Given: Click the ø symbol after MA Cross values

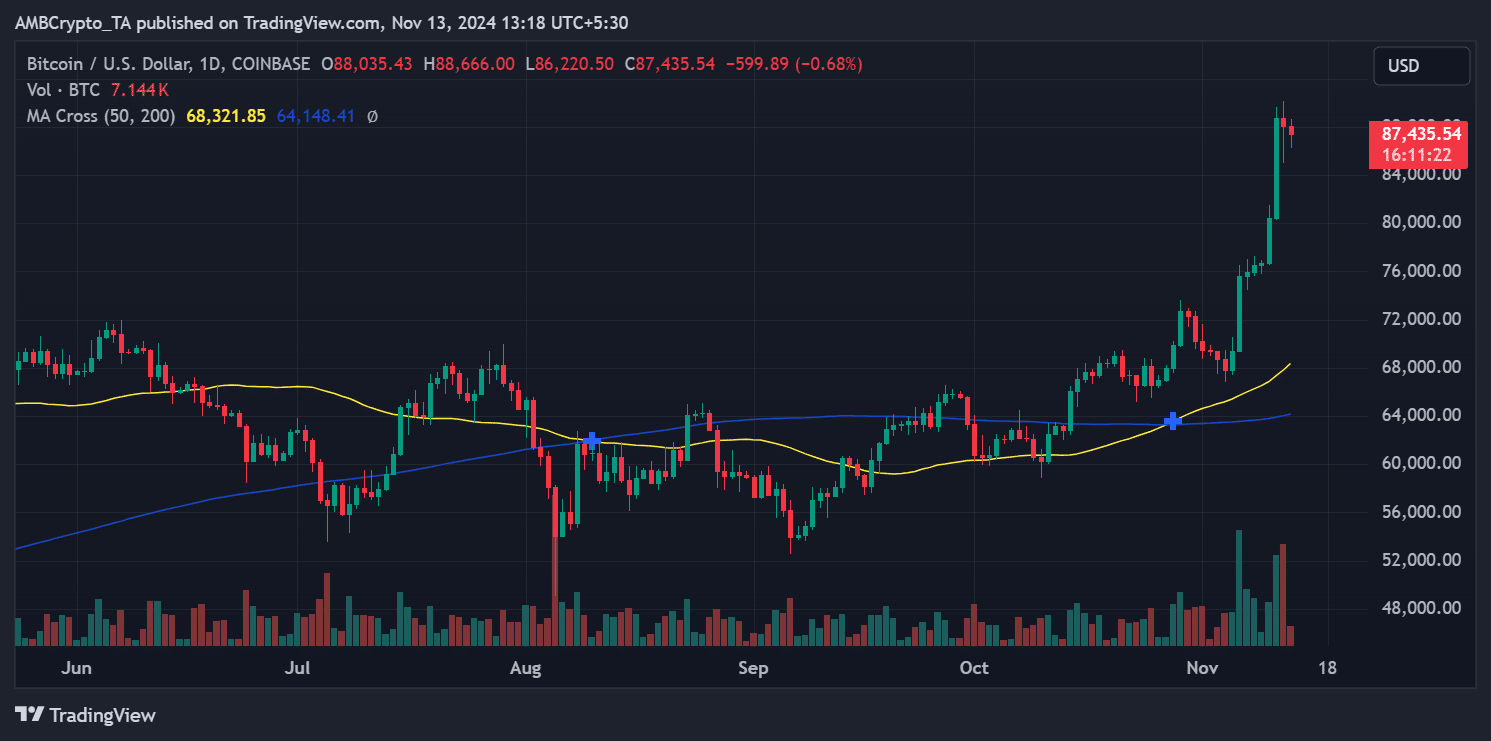Looking at the screenshot, I should pyautogui.click(x=372, y=116).
